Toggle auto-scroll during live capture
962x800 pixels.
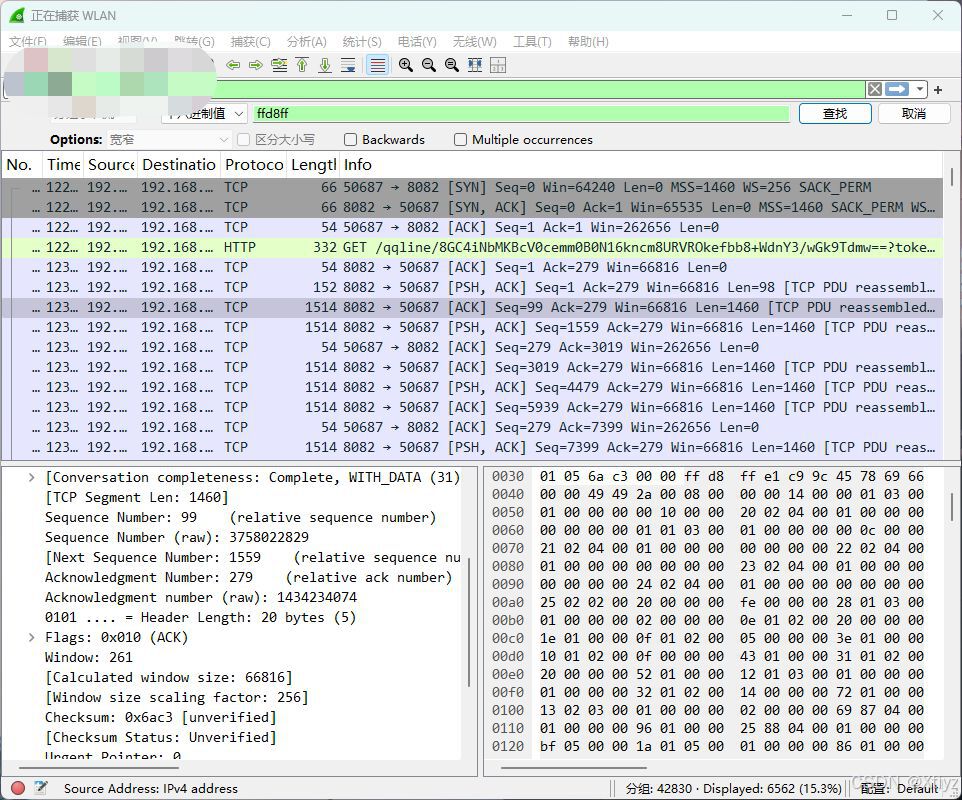pyautogui.click(x=348, y=65)
